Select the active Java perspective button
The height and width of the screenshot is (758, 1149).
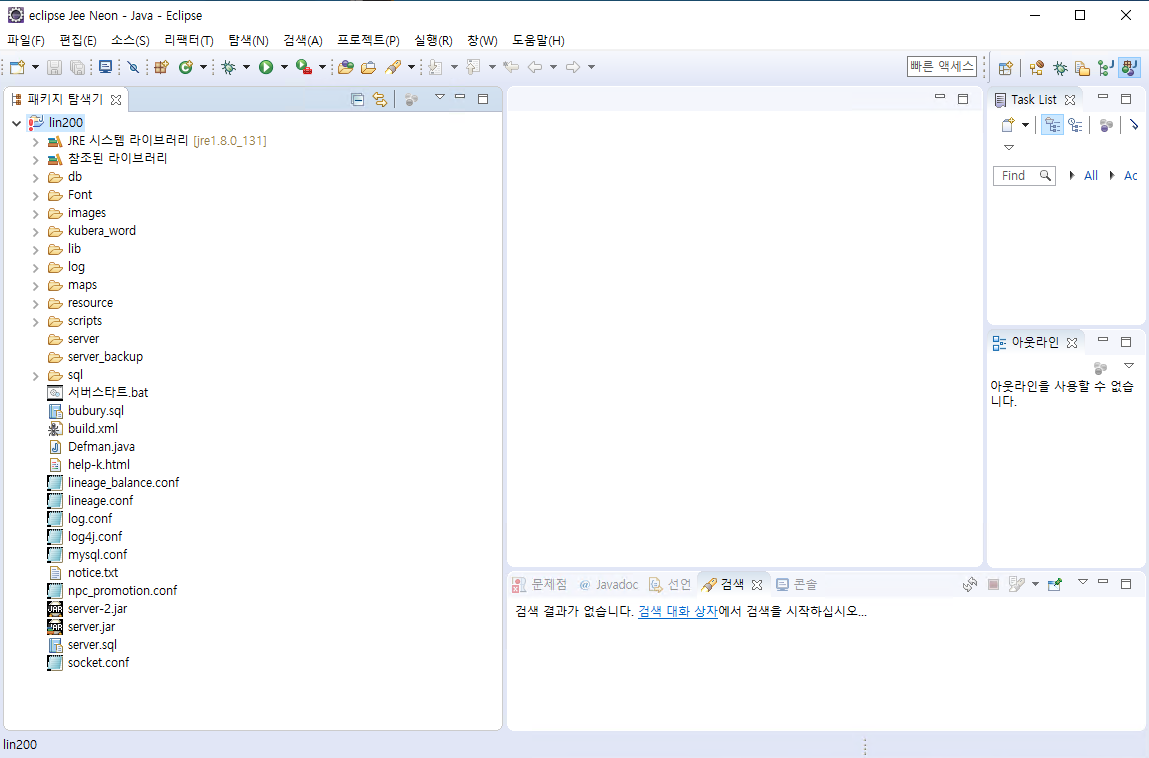tap(1129, 68)
